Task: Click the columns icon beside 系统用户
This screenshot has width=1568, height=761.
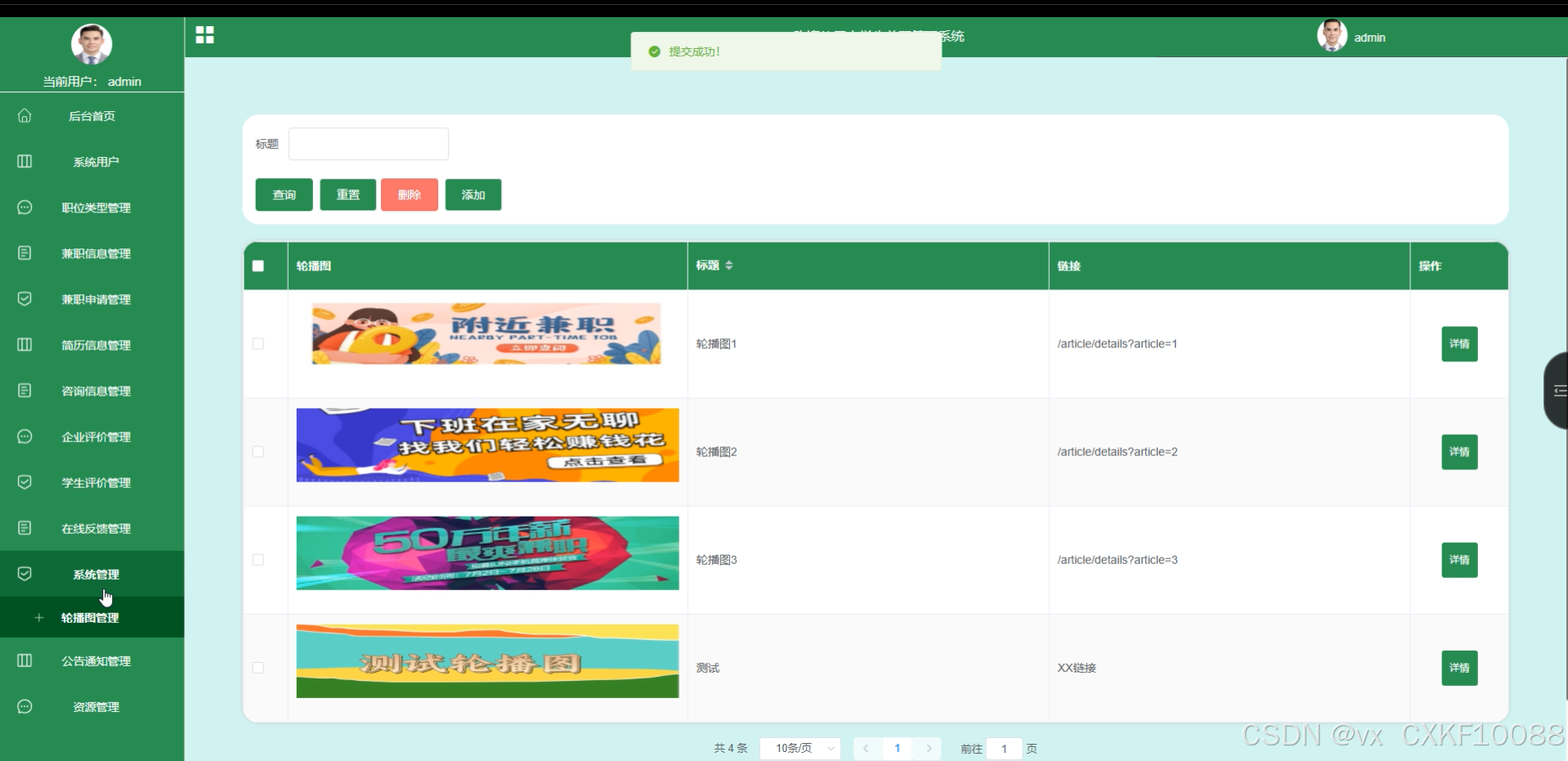Action: (x=25, y=162)
